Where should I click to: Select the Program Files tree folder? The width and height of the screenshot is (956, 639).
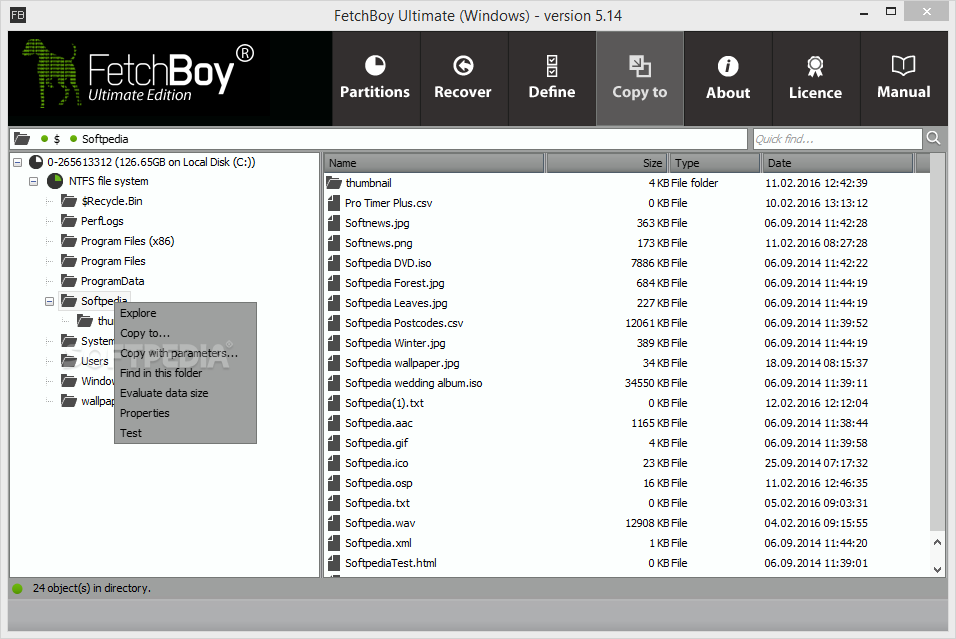pos(113,261)
